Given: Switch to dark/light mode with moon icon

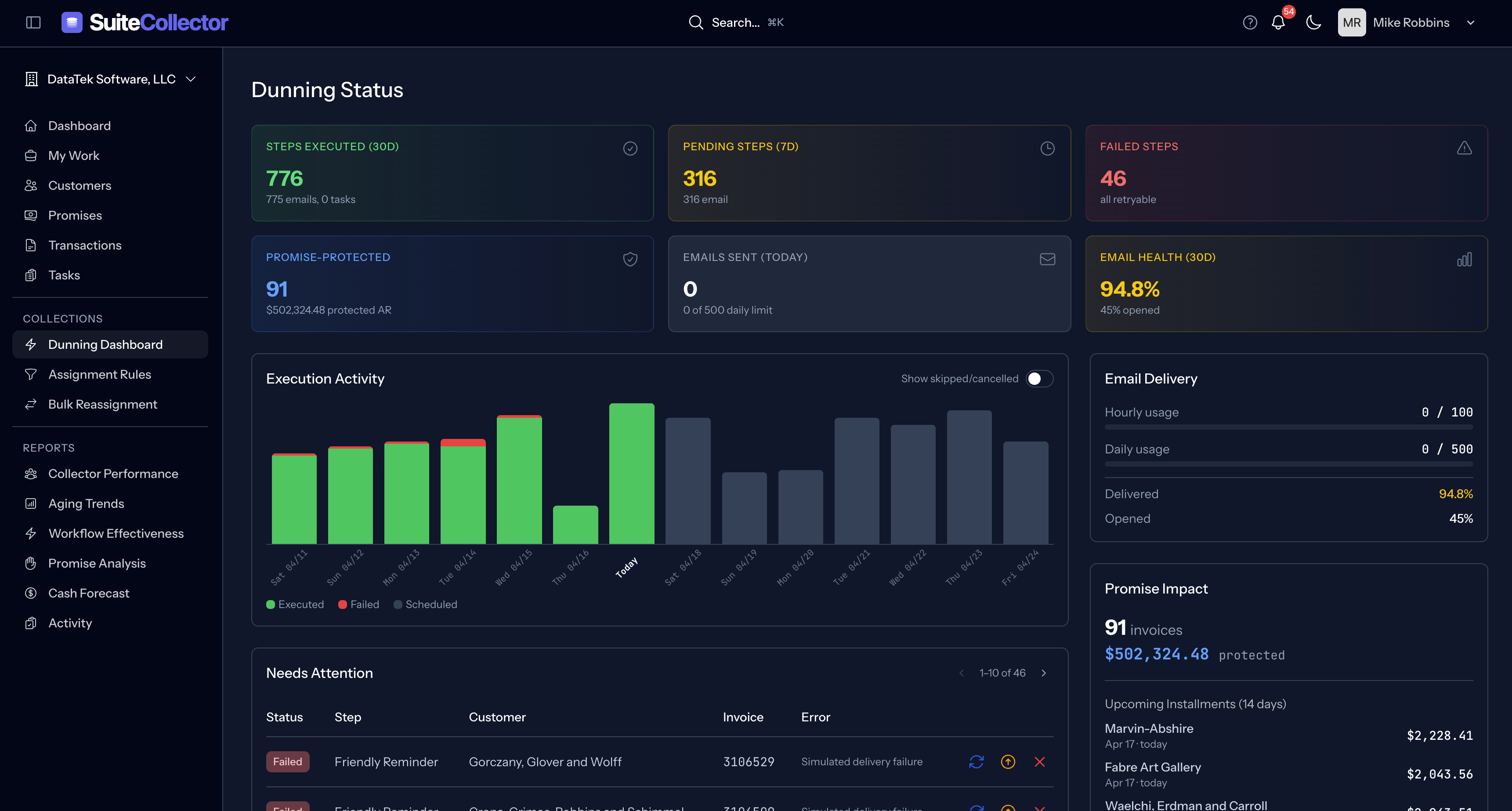Looking at the screenshot, I should click(1313, 22).
